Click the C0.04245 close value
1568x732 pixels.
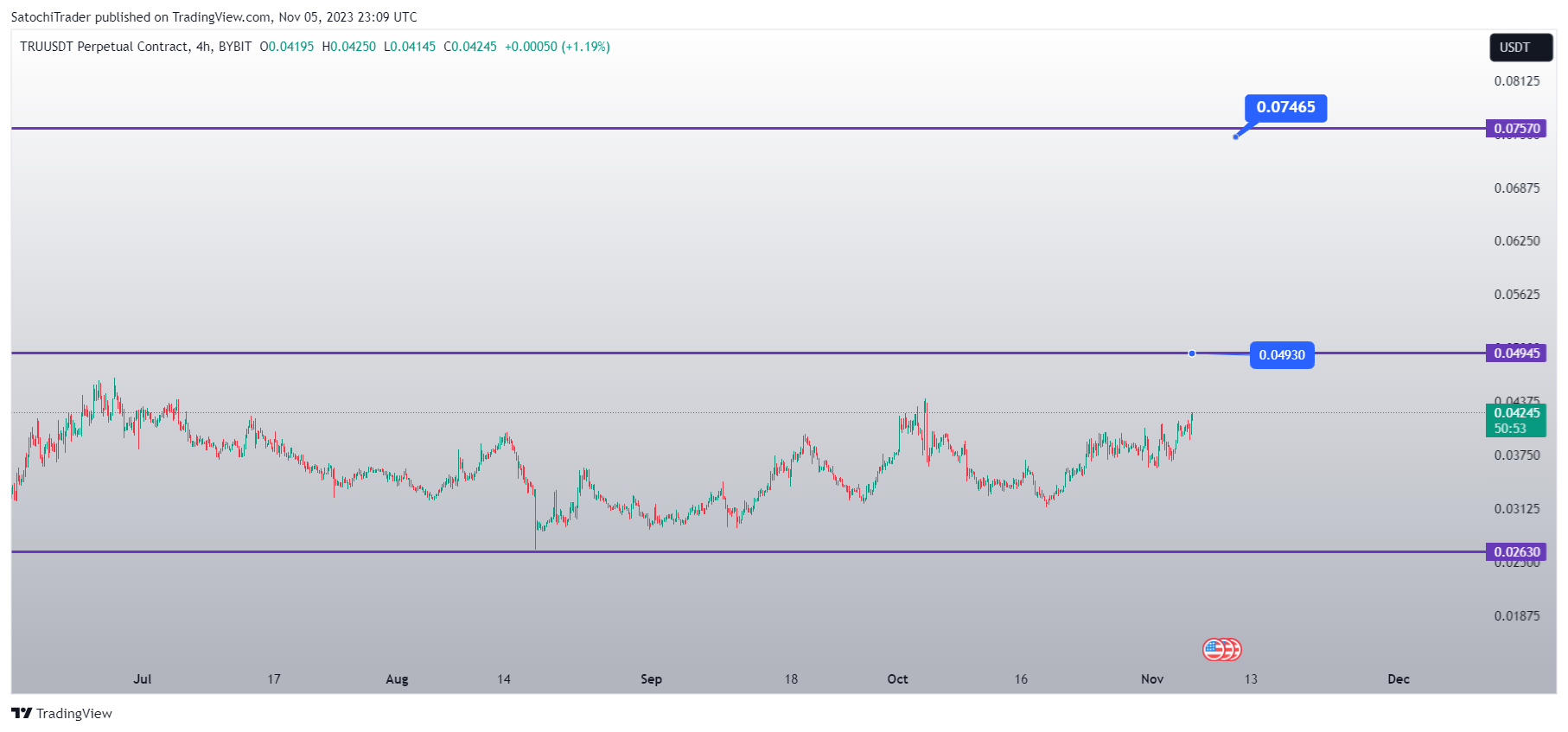pyautogui.click(x=470, y=47)
